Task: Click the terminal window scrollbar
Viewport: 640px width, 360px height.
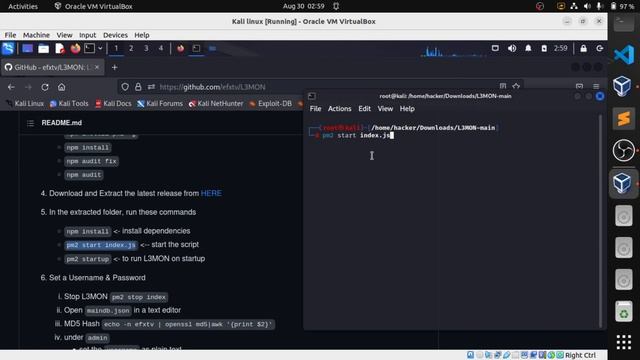Action: point(600,221)
